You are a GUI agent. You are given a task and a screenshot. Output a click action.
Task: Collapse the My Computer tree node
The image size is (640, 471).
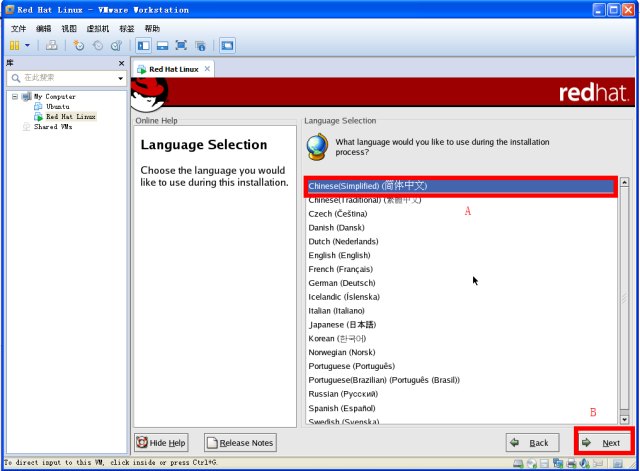(x=15, y=97)
